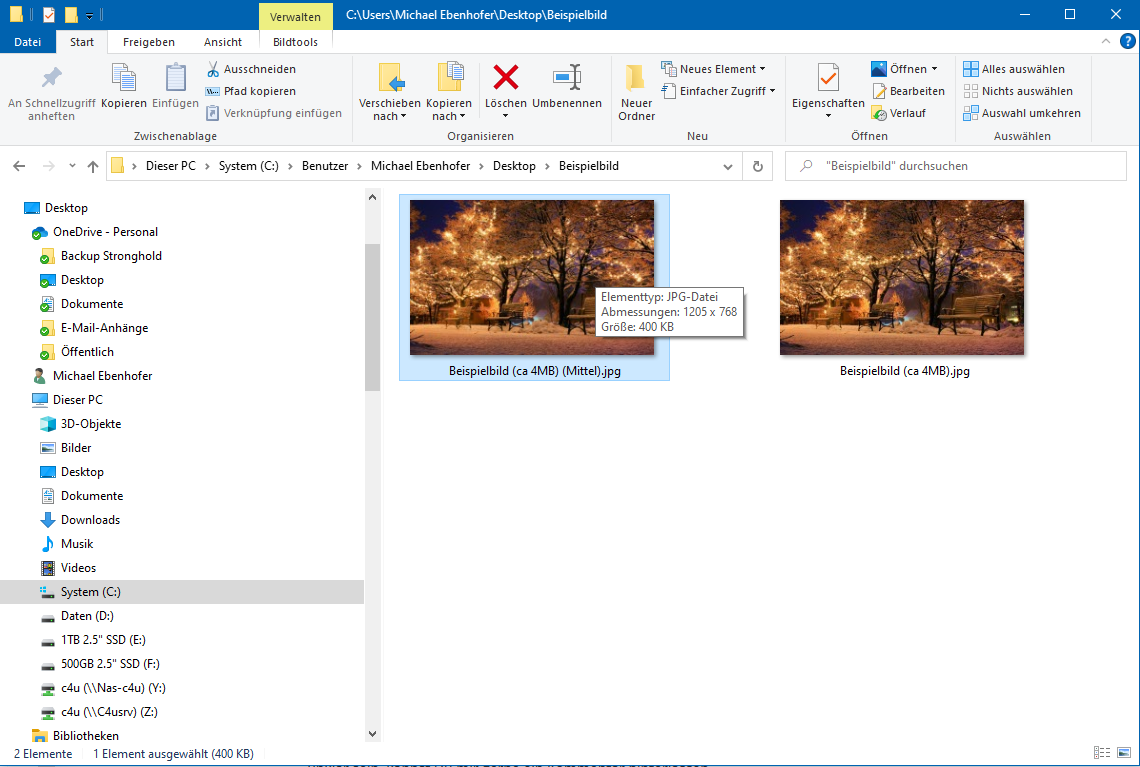Switch to the Ansicht tab
The height and width of the screenshot is (767, 1140).
pos(222,42)
